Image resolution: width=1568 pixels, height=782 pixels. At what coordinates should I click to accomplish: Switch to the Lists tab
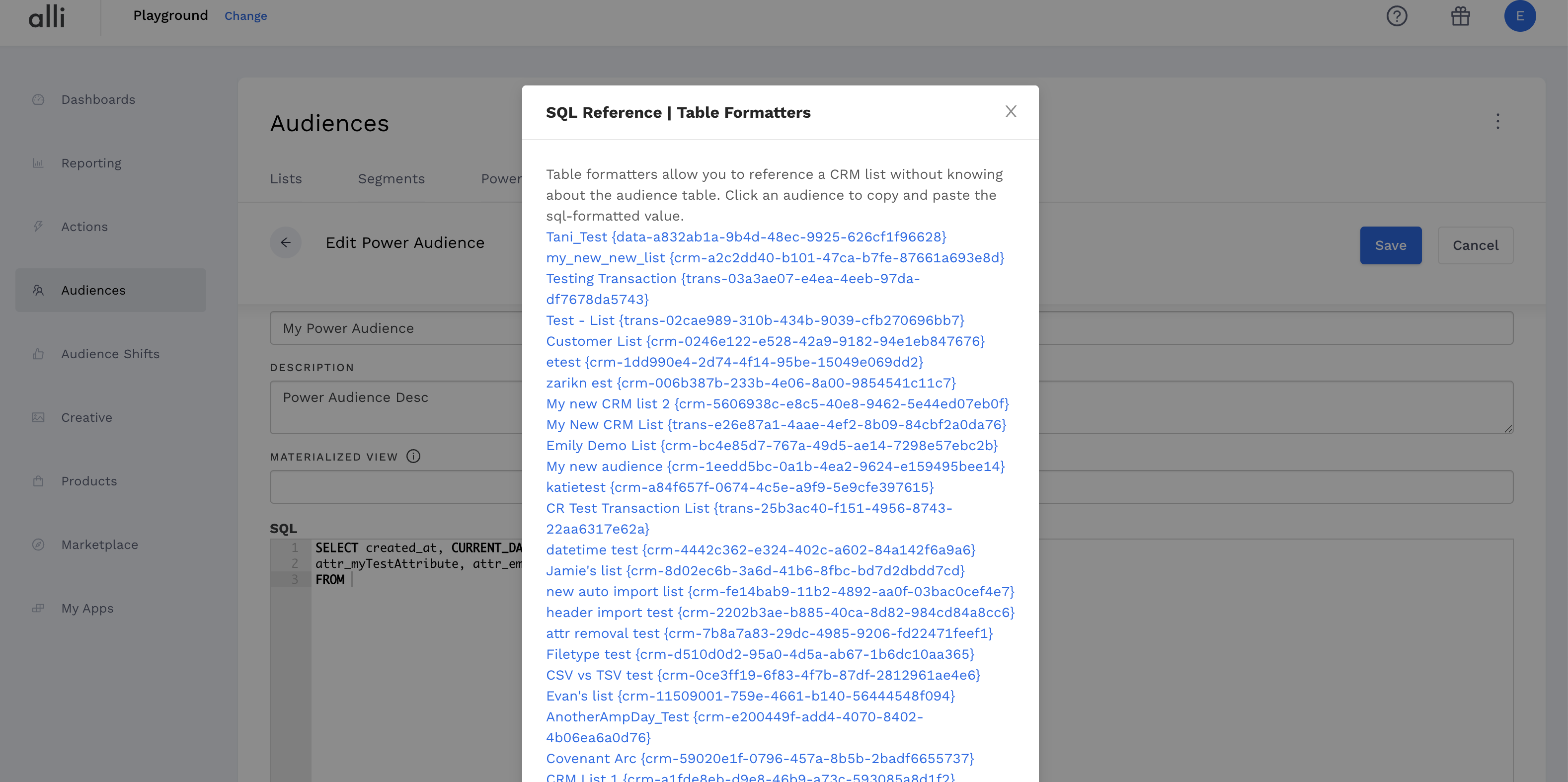tap(286, 178)
